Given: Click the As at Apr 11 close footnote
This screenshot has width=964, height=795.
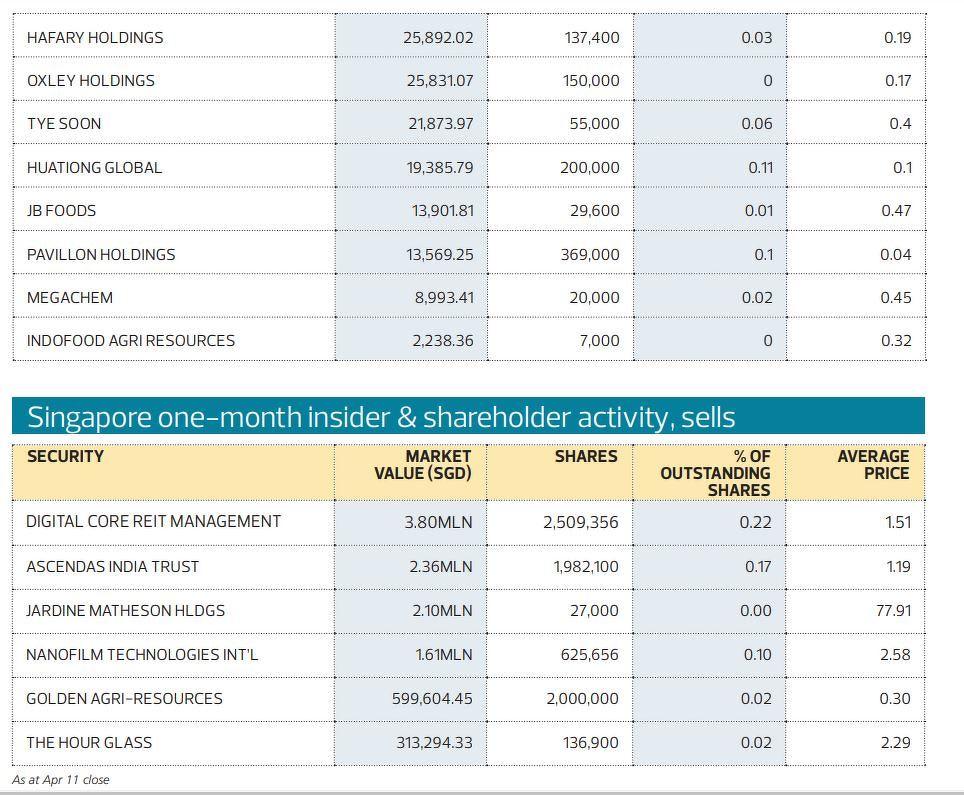Looking at the screenshot, I should 62,780.
